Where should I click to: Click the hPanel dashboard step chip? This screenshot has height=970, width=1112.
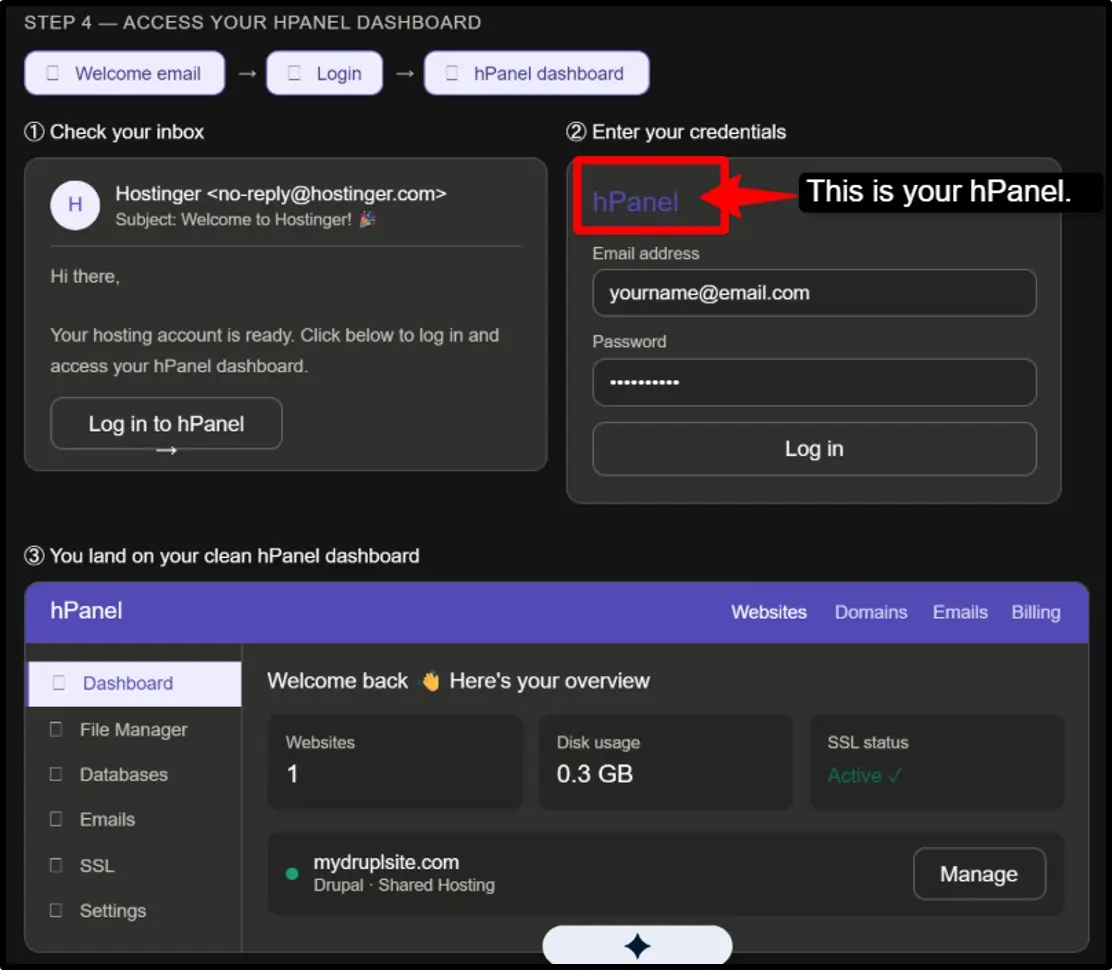coord(536,73)
